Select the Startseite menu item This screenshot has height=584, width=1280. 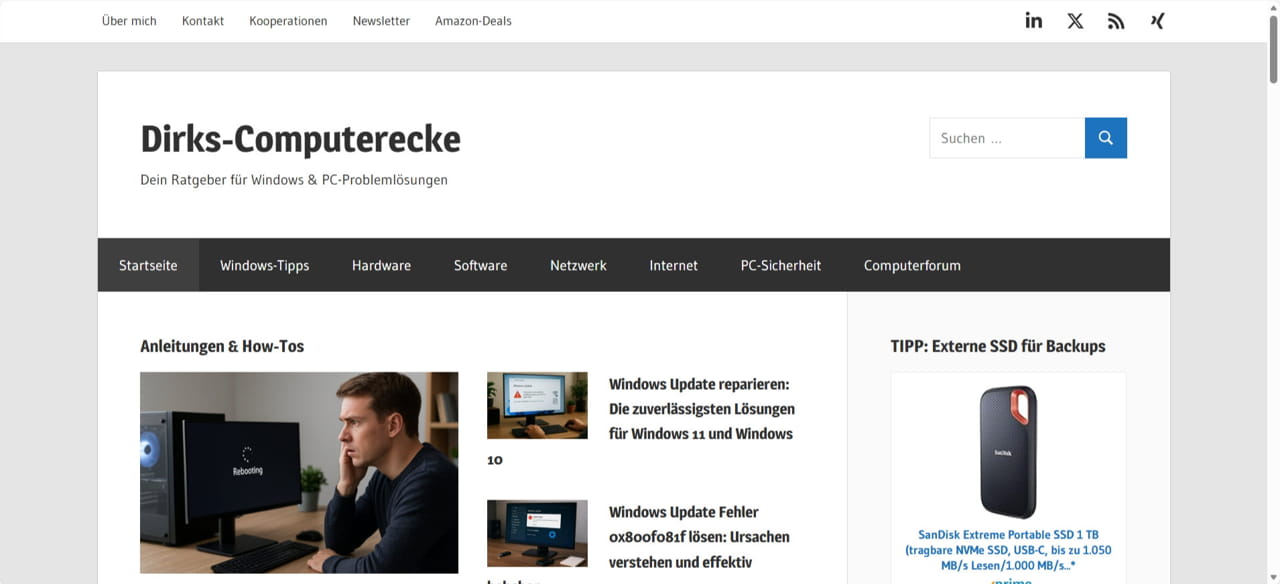point(148,265)
